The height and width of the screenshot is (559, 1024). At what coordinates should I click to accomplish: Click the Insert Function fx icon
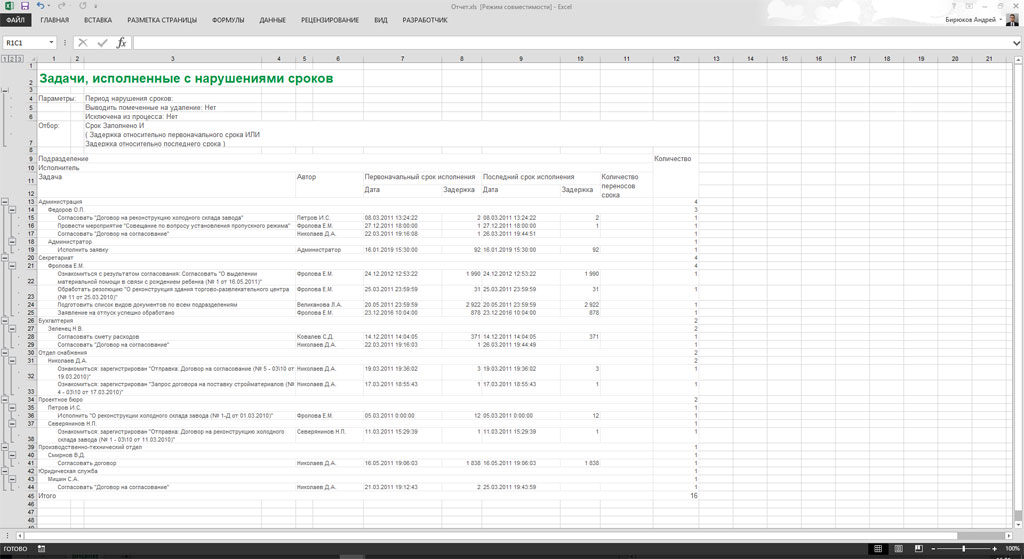[x=121, y=43]
